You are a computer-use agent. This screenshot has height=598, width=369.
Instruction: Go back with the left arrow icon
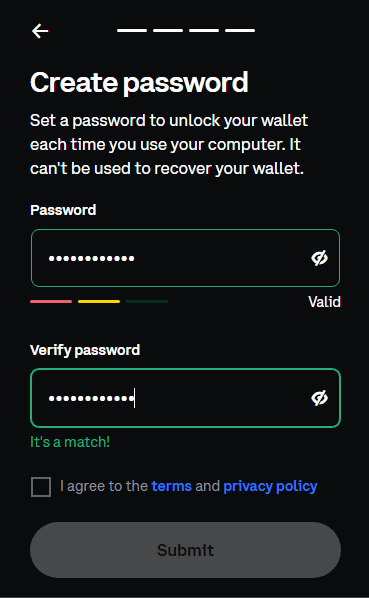tap(40, 31)
